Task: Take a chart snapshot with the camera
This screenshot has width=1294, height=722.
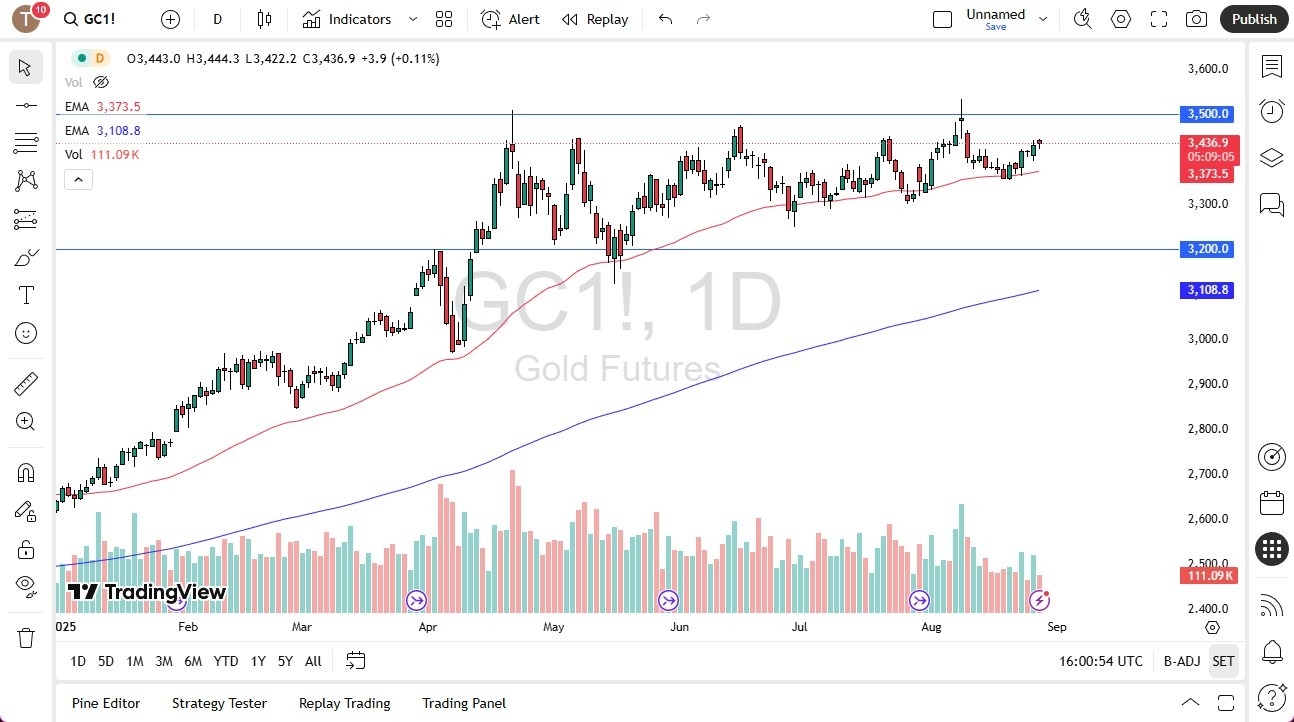Action: coord(1196,18)
